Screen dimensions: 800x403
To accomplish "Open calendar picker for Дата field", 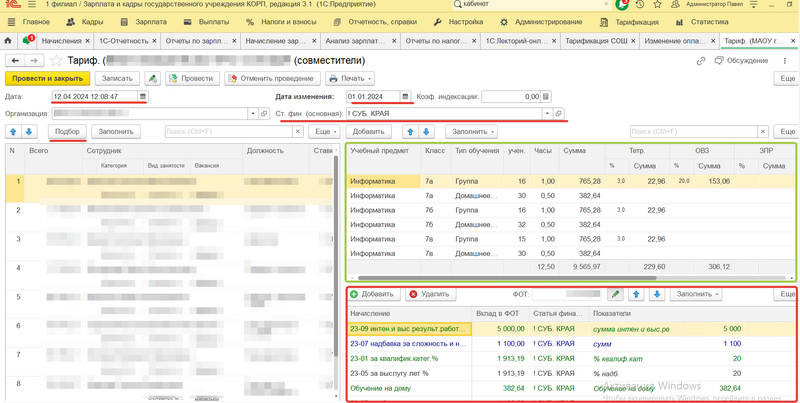I will pyautogui.click(x=143, y=97).
